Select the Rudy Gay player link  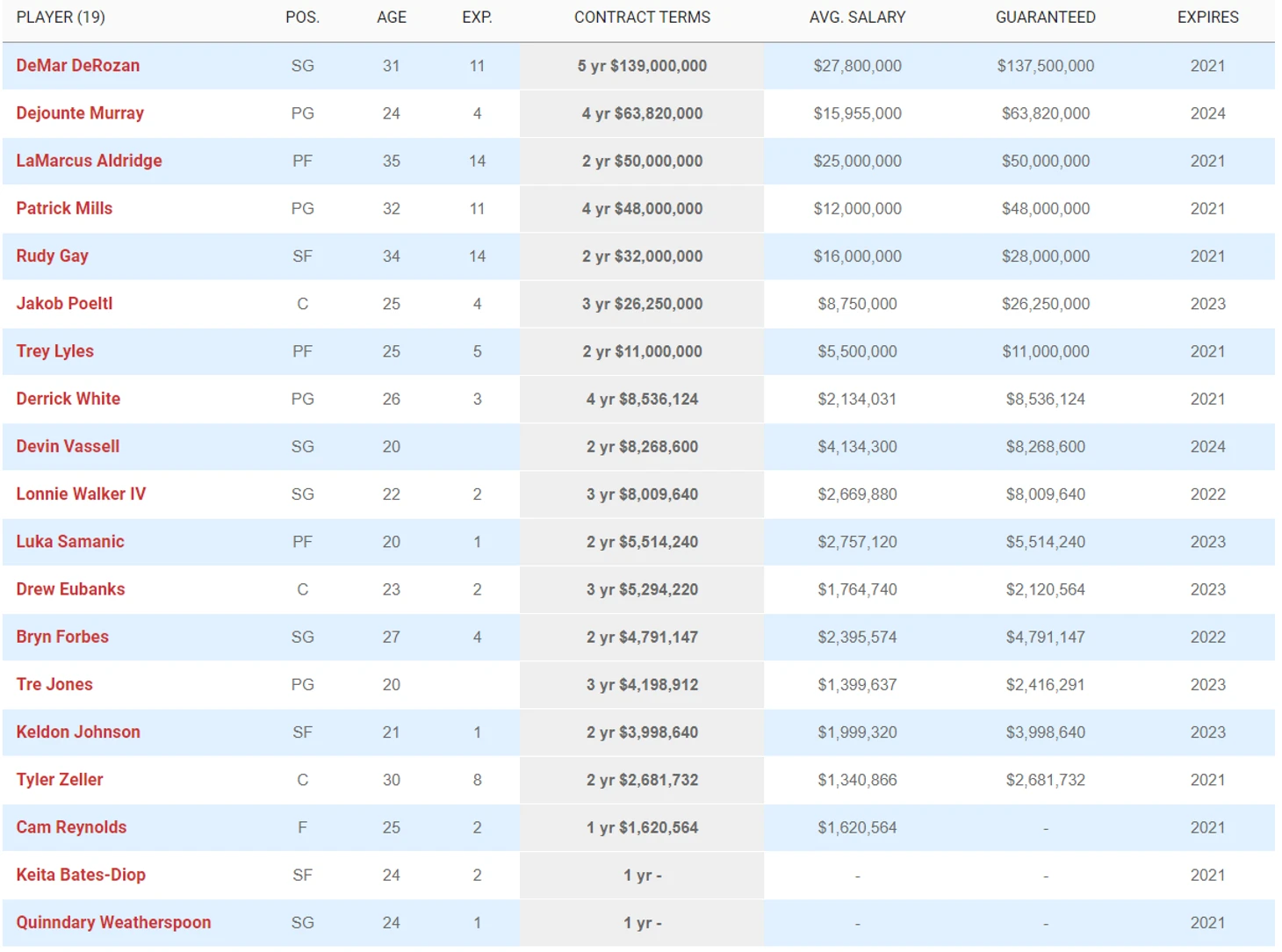(52, 256)
